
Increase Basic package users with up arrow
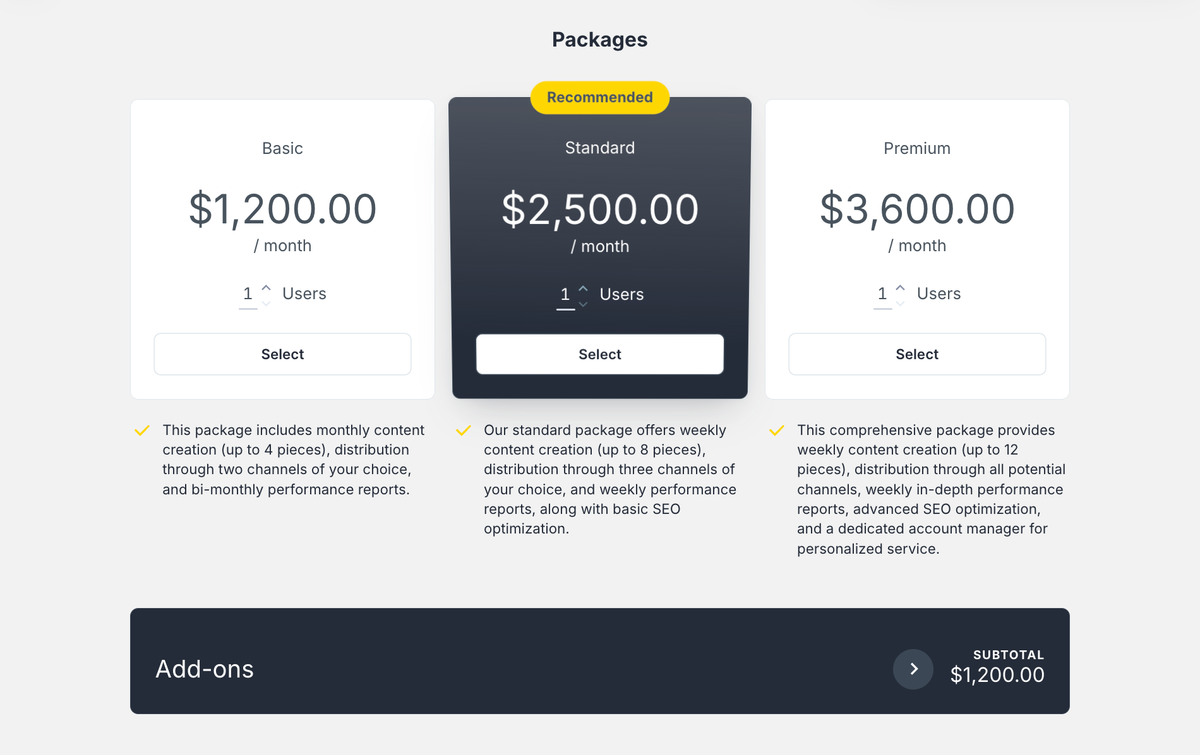pos(268,287)
